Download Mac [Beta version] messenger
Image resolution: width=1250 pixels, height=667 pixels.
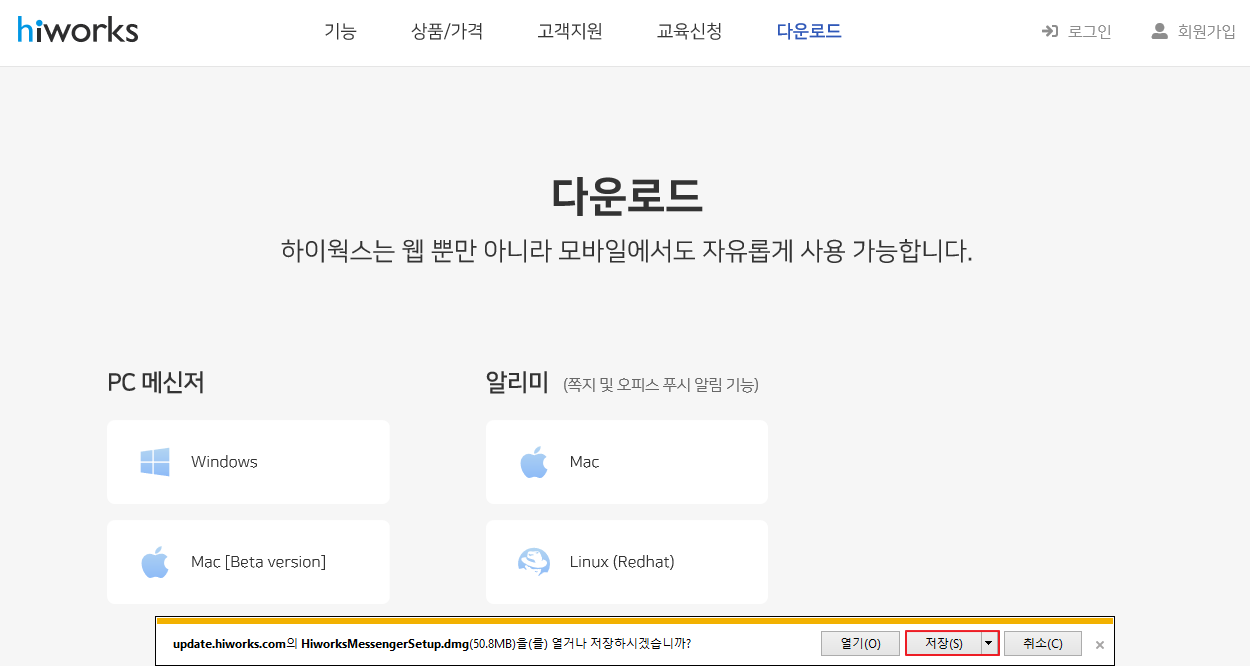tap(248, 562)
